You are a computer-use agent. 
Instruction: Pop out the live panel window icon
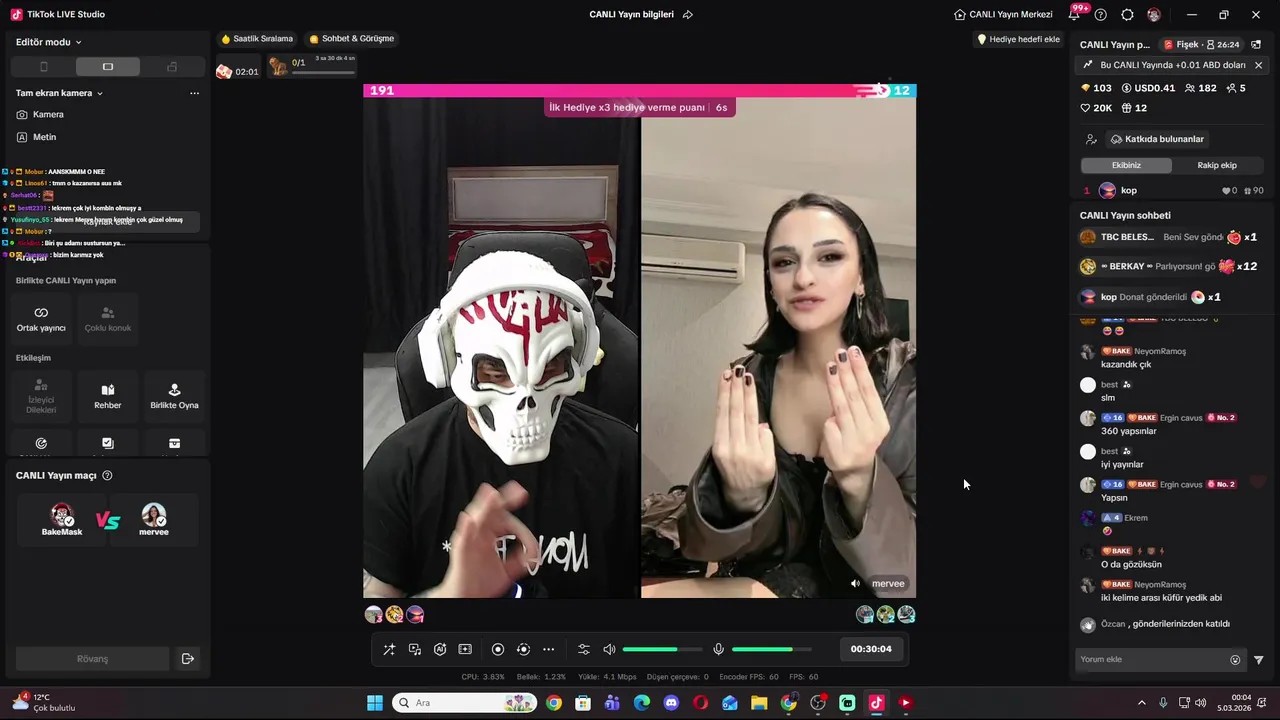(1257, 45)
